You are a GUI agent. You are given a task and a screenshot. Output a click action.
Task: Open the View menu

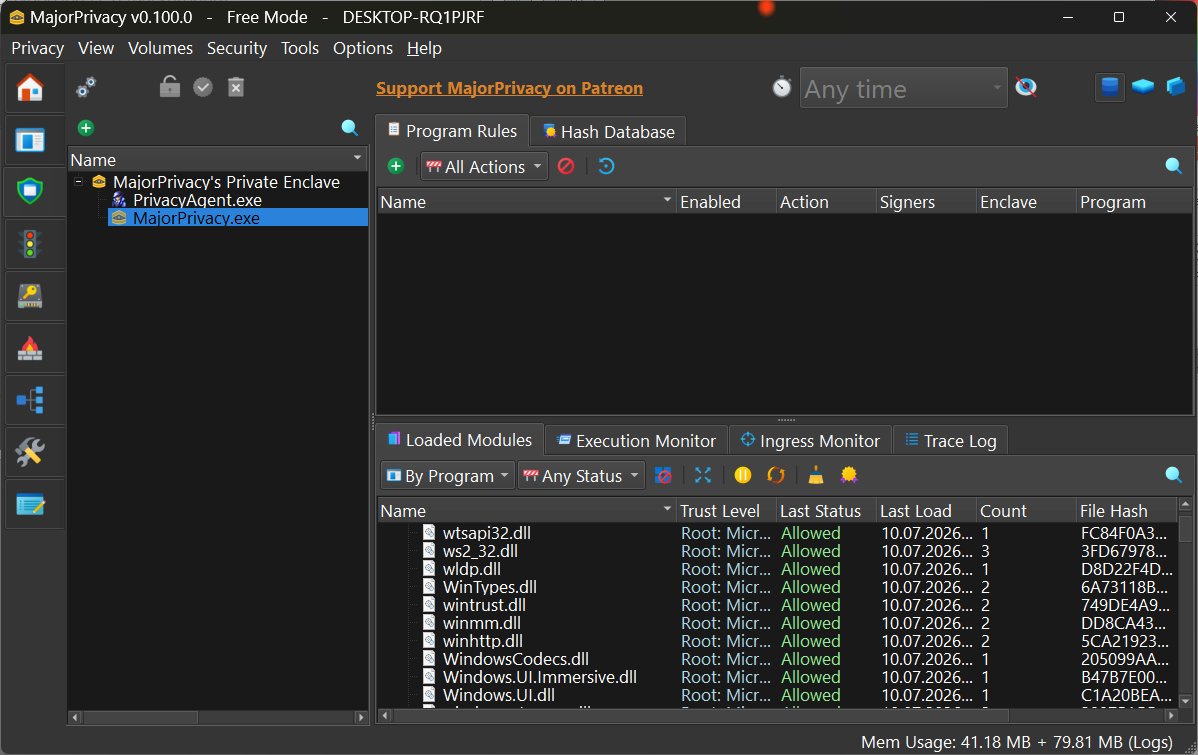96,48
